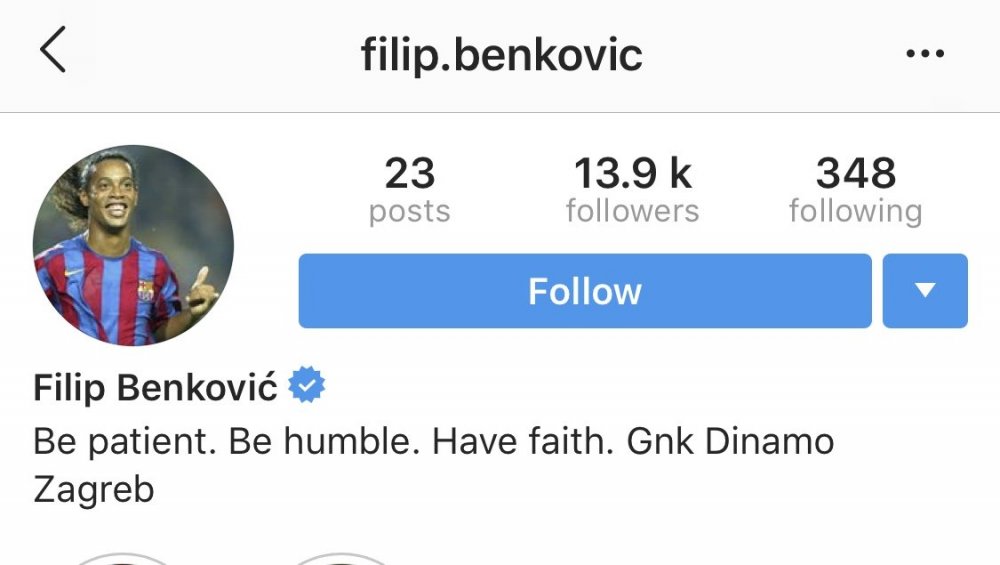This screenshot has width=1000, height=565.
Task: View the 23 posts count
Action: point(409,191)
